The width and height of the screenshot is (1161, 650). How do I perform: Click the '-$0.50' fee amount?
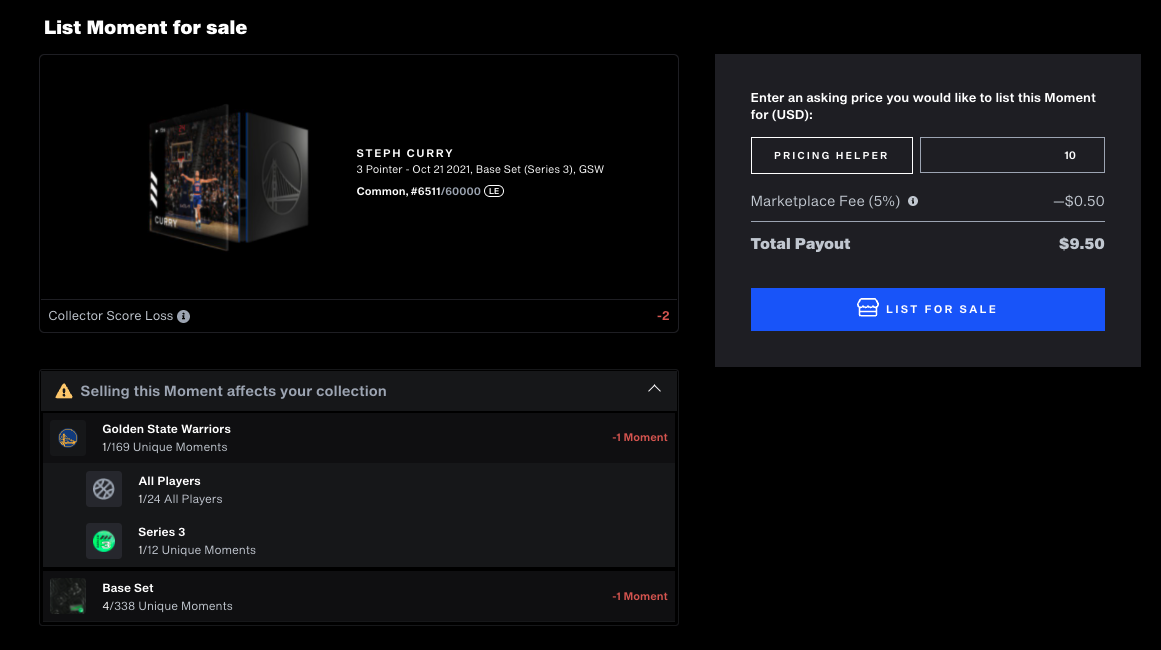1079,201
